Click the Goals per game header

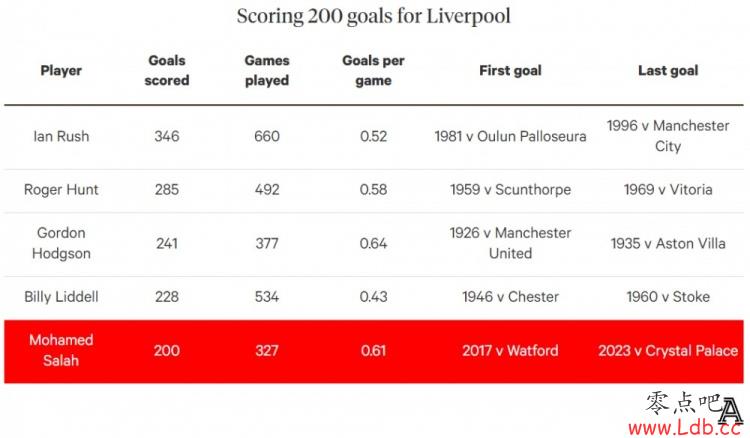coord(373,70)
